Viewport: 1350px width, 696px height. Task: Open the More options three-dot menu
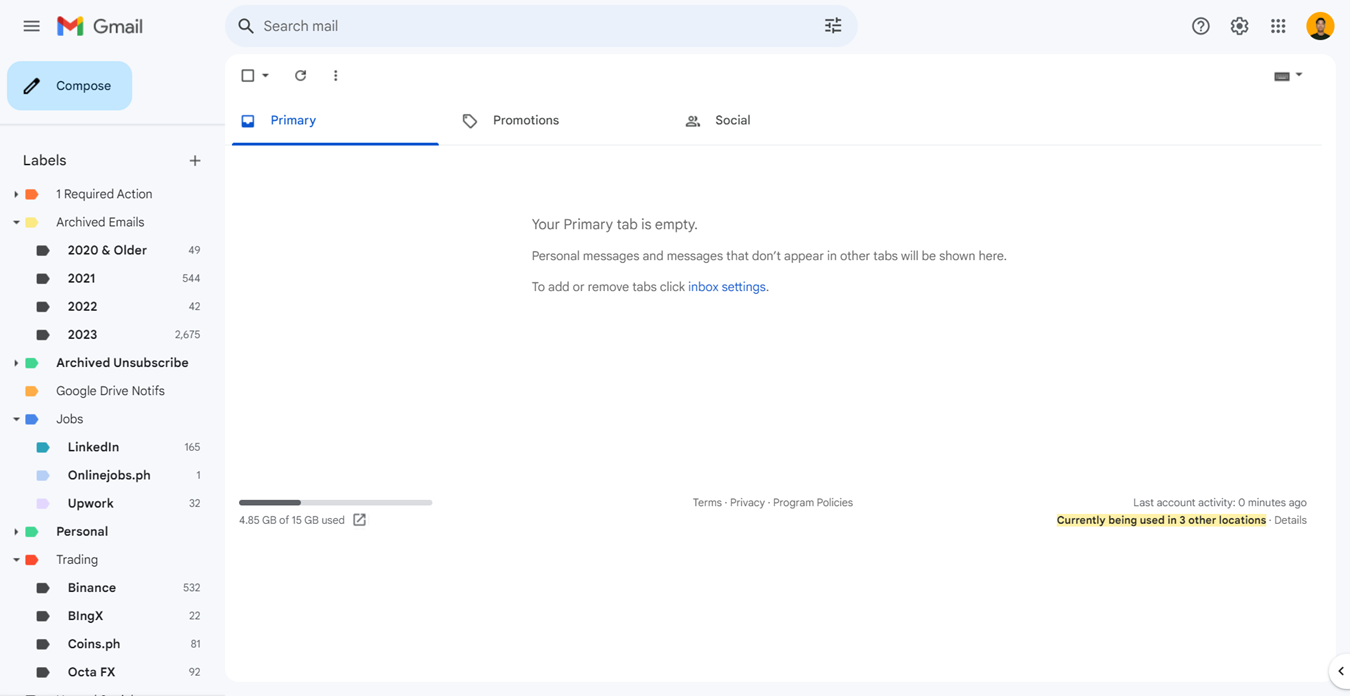336,76
